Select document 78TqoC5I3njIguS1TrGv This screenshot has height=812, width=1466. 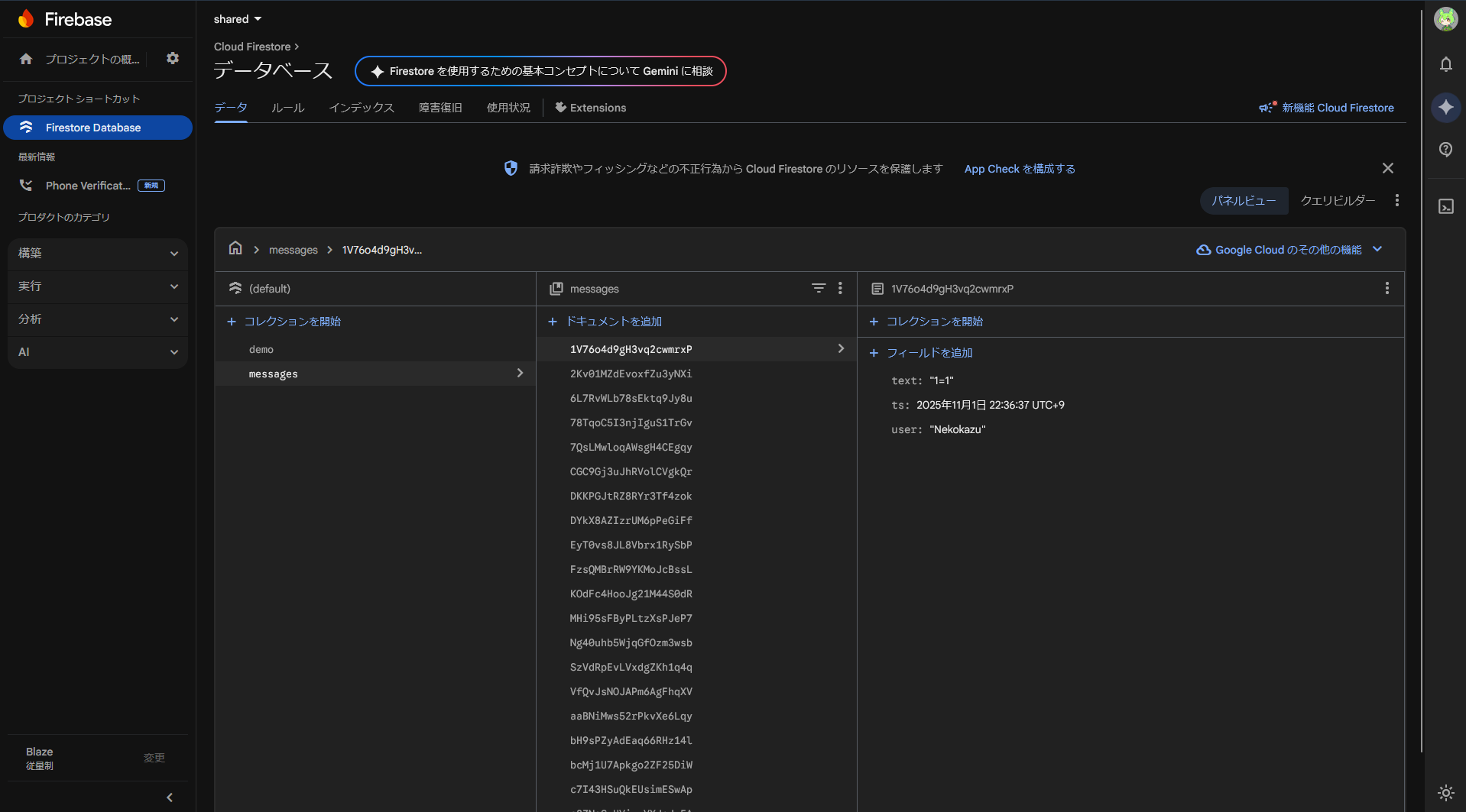pos(696,422)
